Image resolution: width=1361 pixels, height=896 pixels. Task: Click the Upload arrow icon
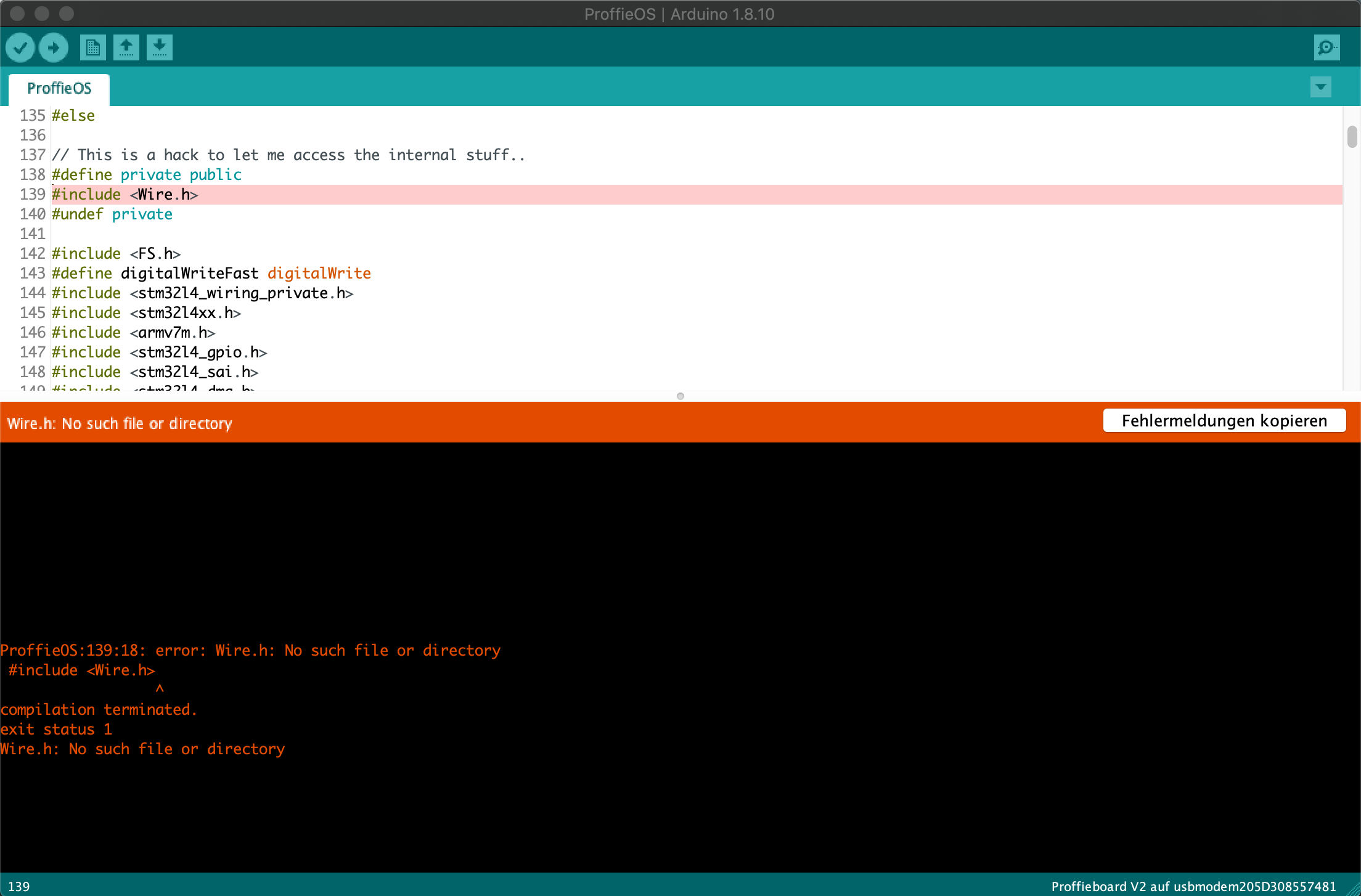(54, 47)
